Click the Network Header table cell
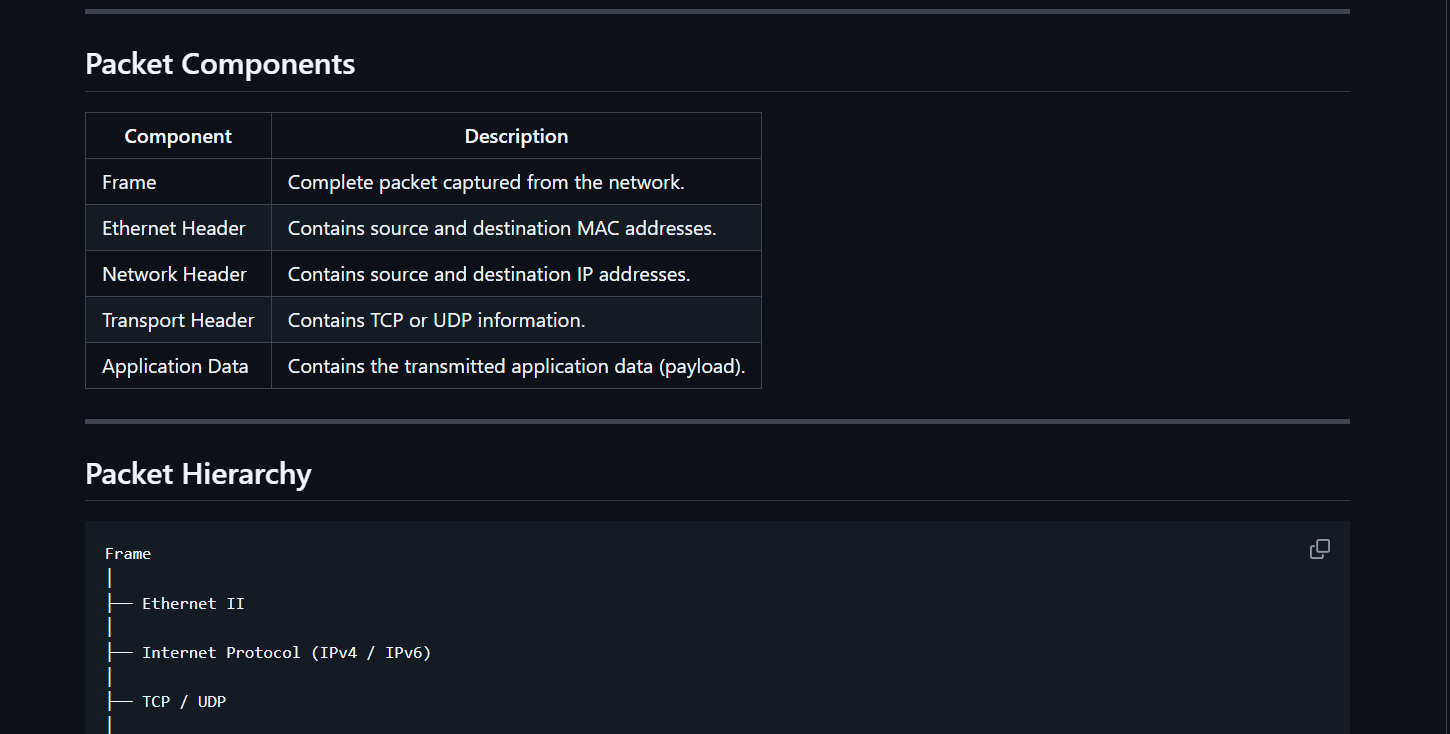1450x734 pixels. tap(178, 274)
